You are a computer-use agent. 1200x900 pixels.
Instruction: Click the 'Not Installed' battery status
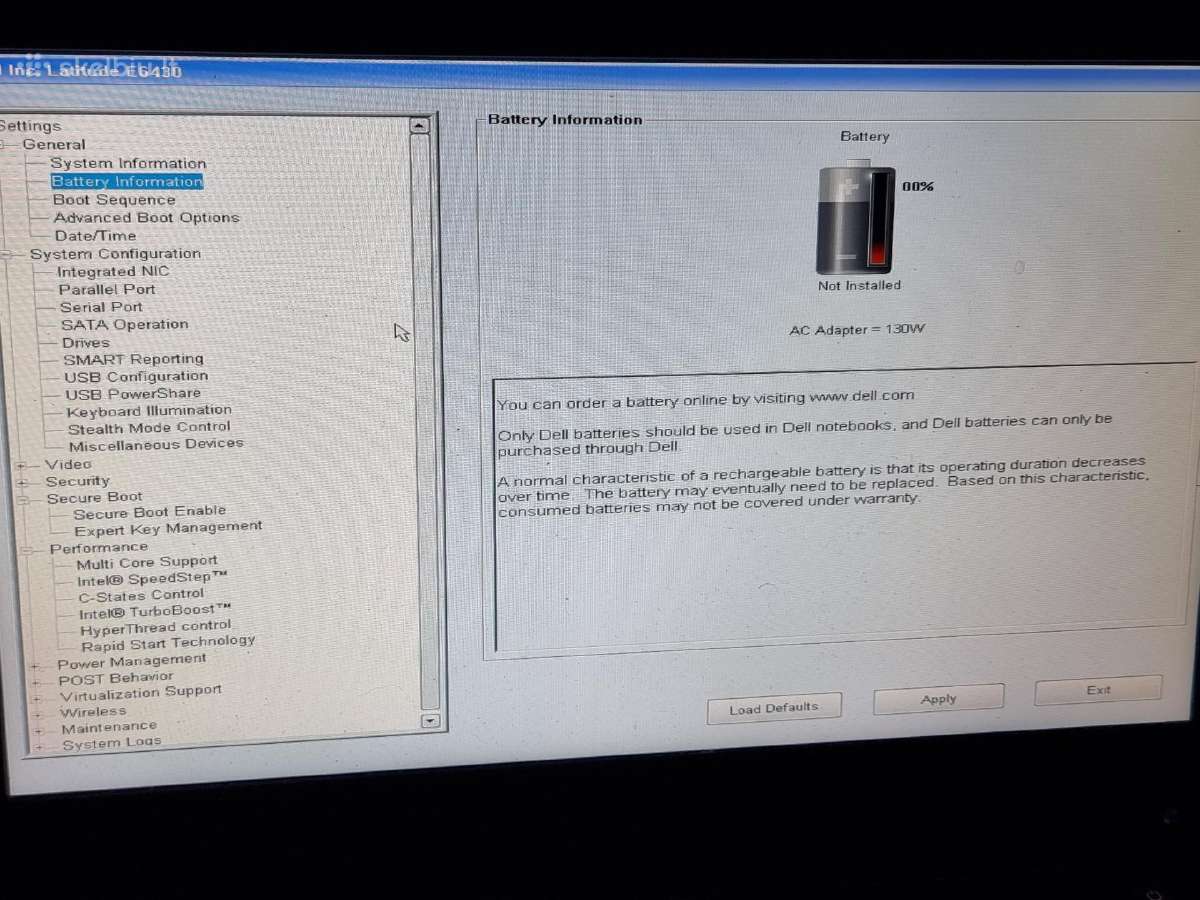pos(859,285)
